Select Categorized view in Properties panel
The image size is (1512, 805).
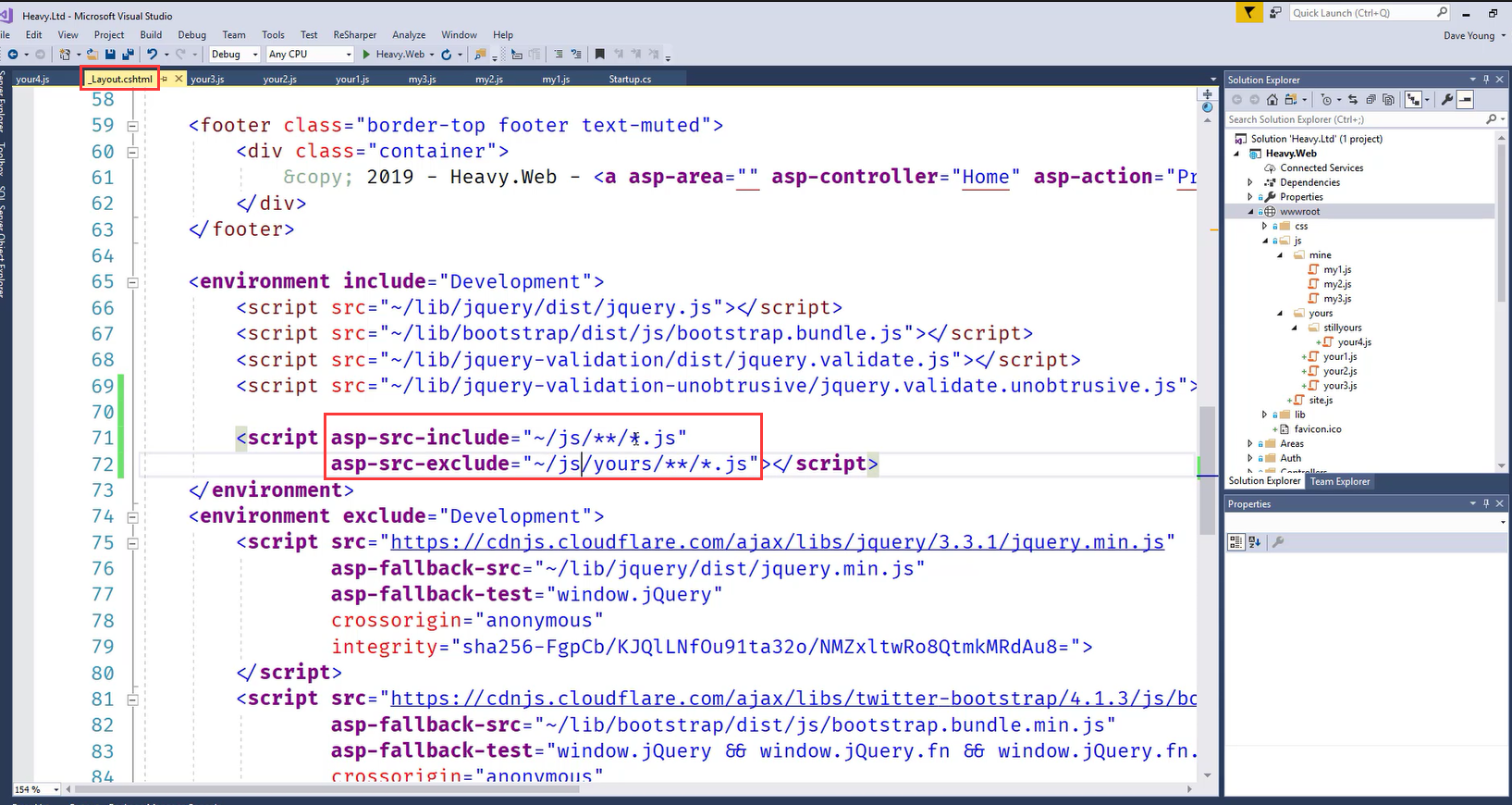[x=1235, y=542]
